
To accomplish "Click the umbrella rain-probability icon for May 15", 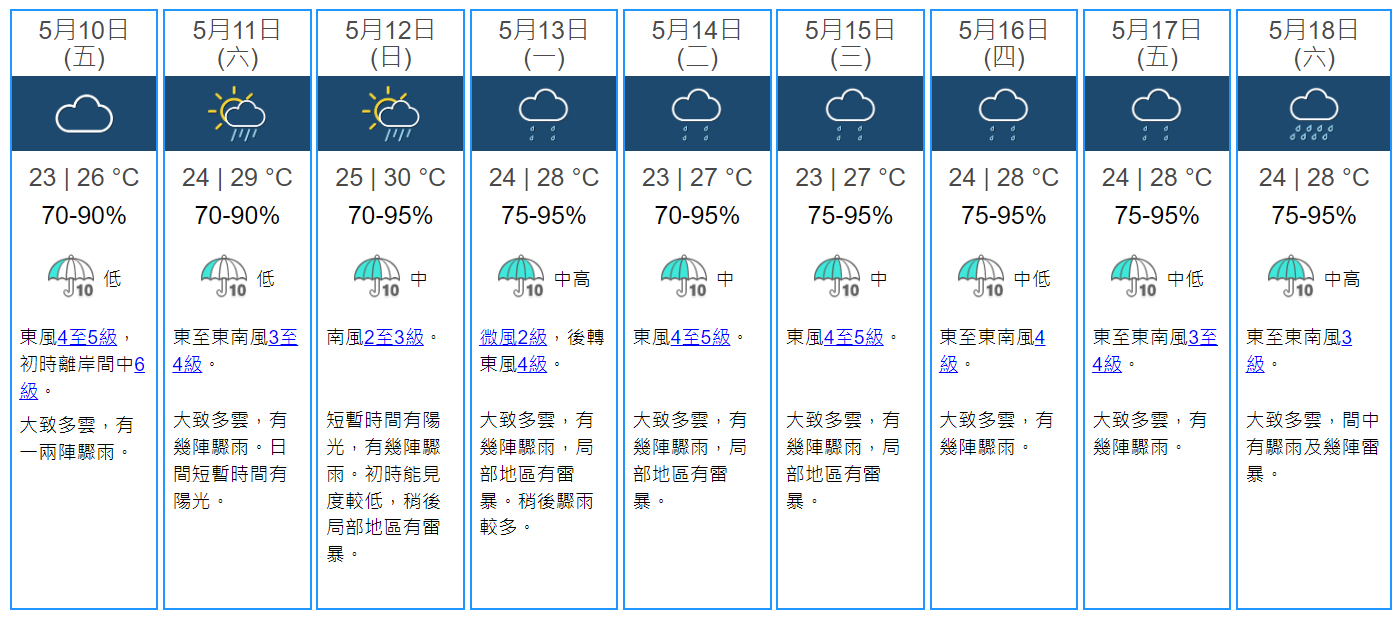I will pyautogui.click(x=837, y=277).
